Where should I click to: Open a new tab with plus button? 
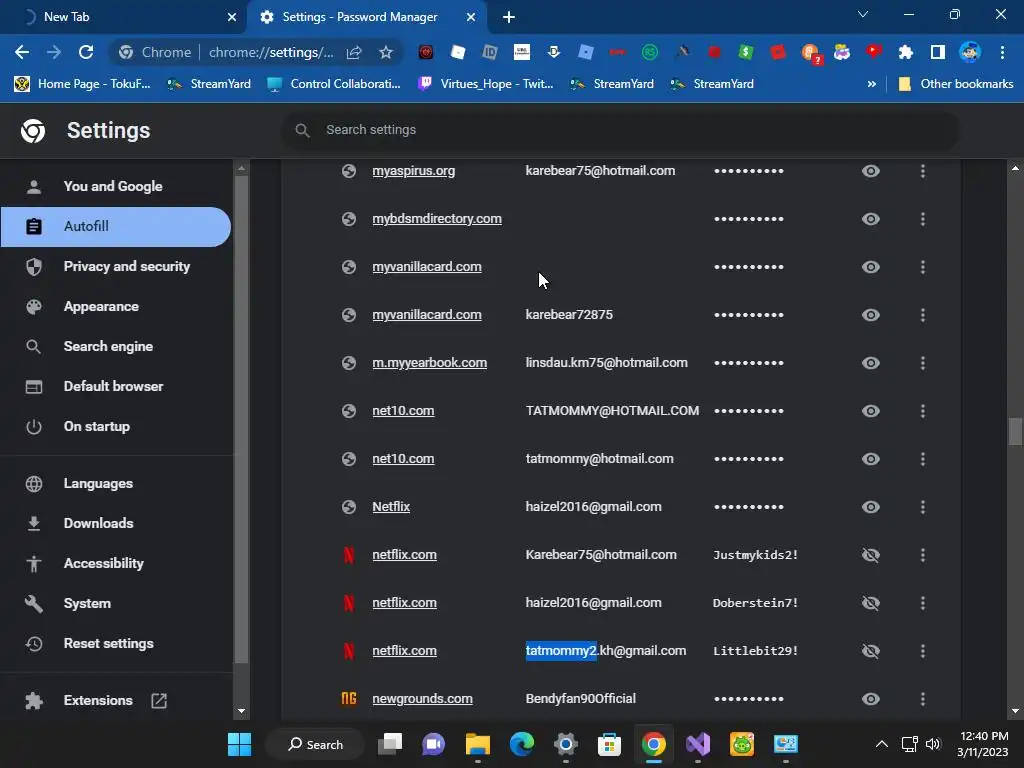[509, 17]
